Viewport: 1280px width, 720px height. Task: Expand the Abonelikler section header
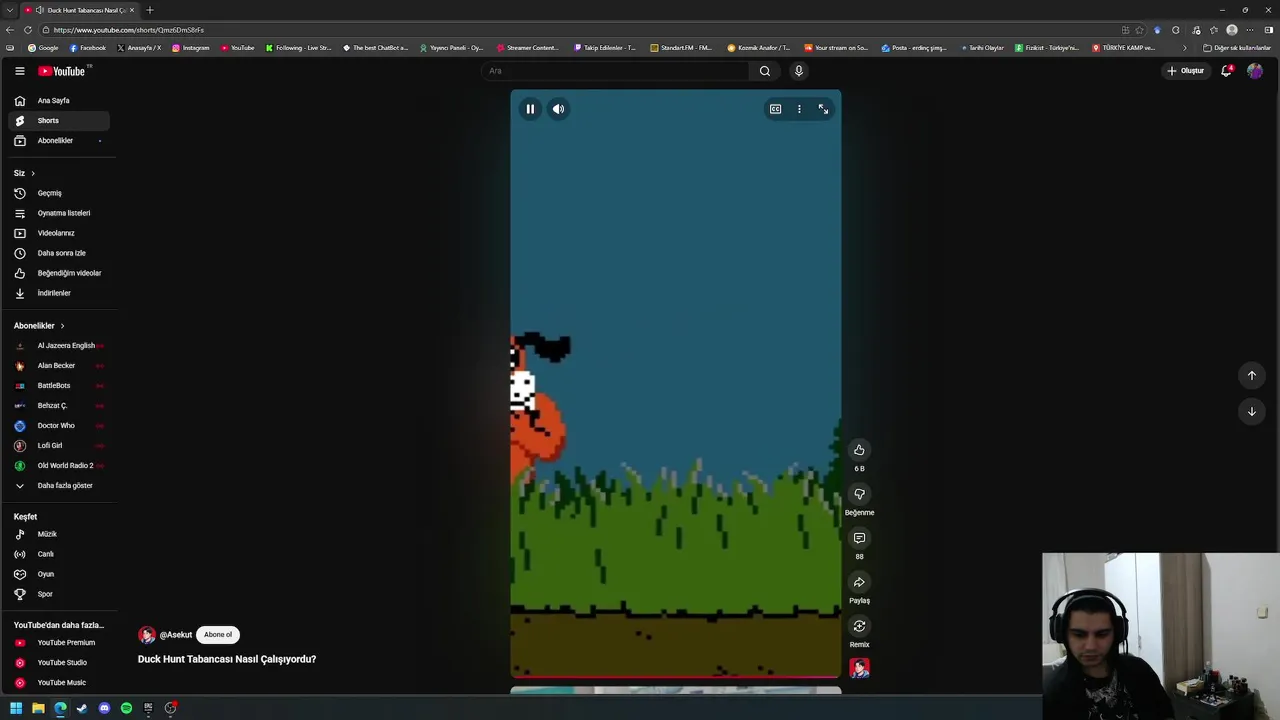39,326
